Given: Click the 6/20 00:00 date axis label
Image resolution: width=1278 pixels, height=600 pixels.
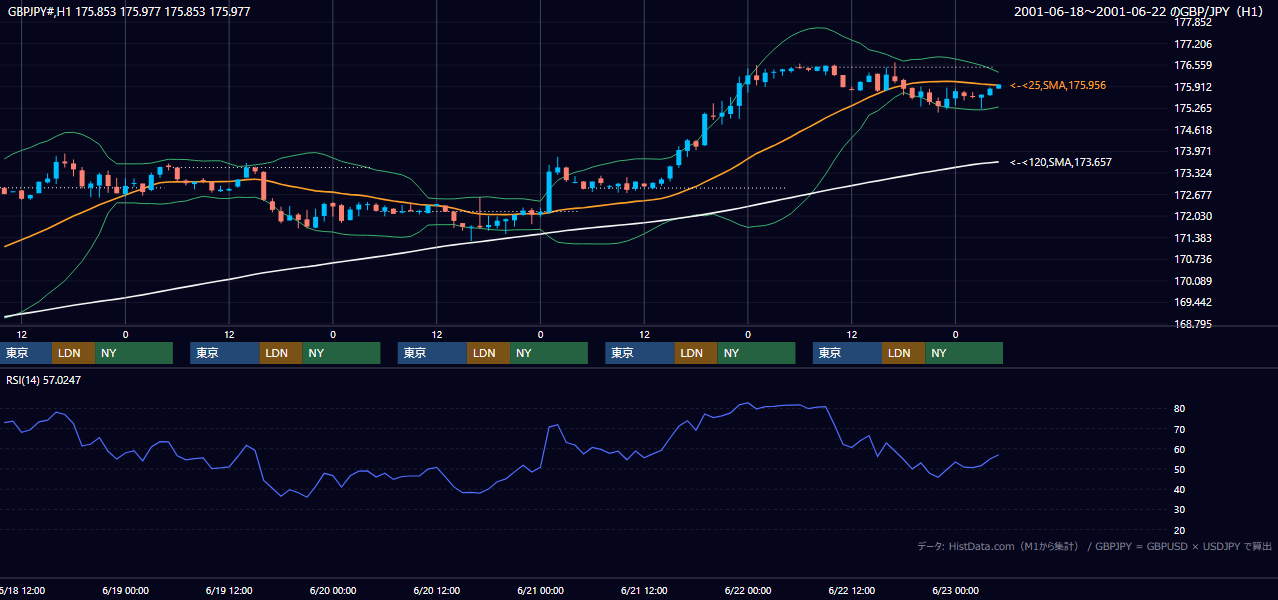Looking at the screenshot, I should click(x=333, y=590).
